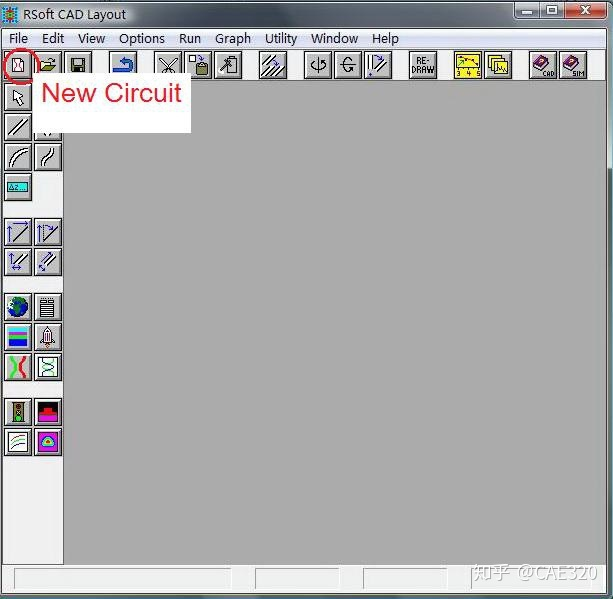Minimize the RSoft CAD Layout window
The width and height of the screenshot is (613, 599).
pos(527,10)
